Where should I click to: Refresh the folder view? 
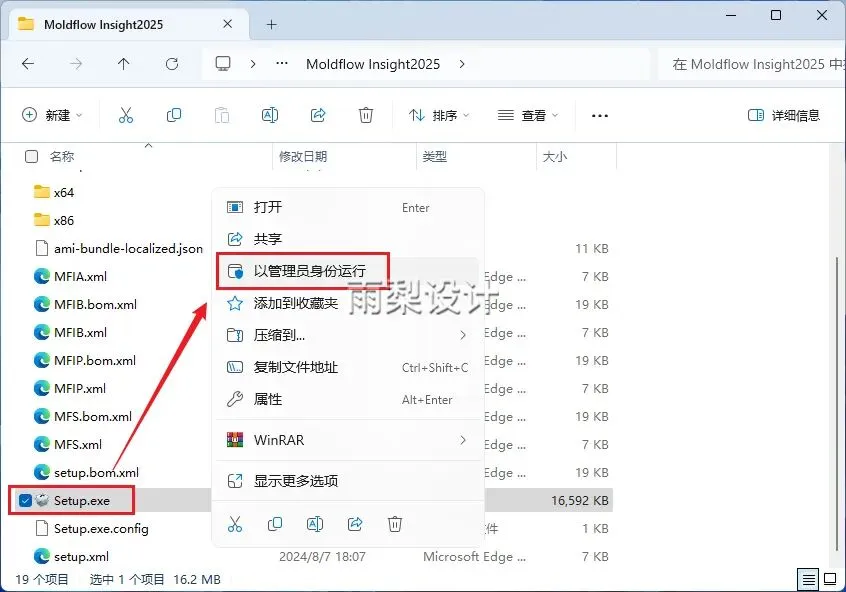(172, 64)
